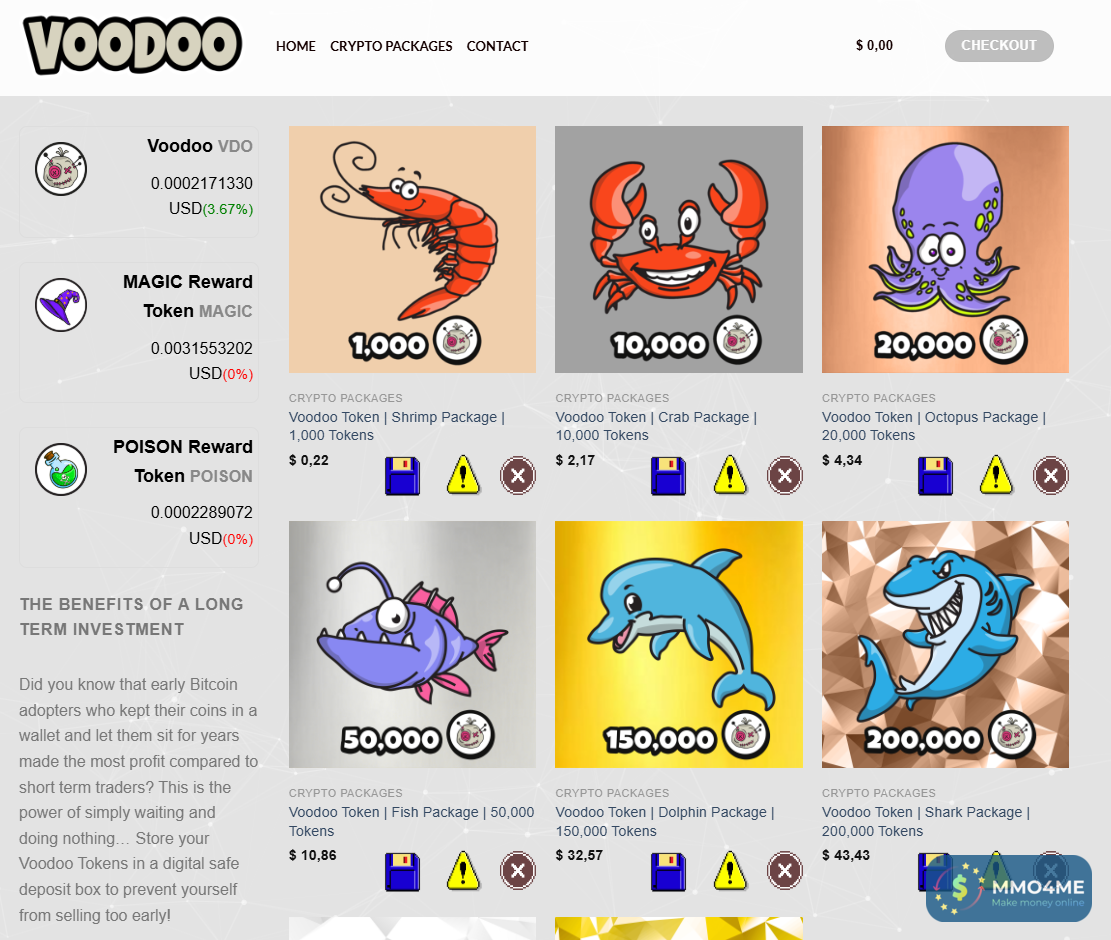This screenshot has height=940, width=1111.
Task: Click the Dolphin 150,000 tokens product image
Action: [679, 645]
